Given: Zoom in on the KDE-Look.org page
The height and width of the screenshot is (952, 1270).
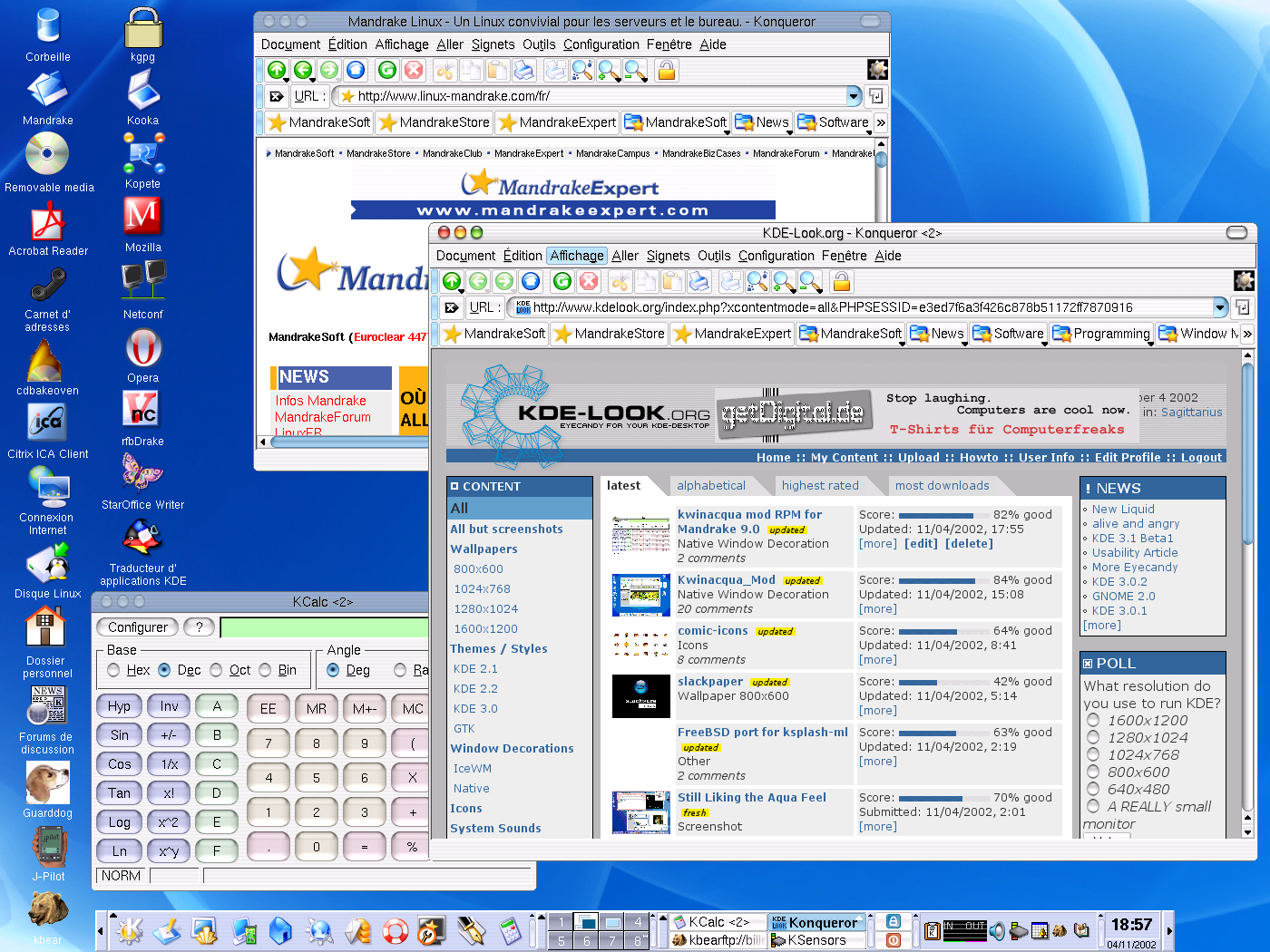Looking at the screenshot, I should pos(784,282).
